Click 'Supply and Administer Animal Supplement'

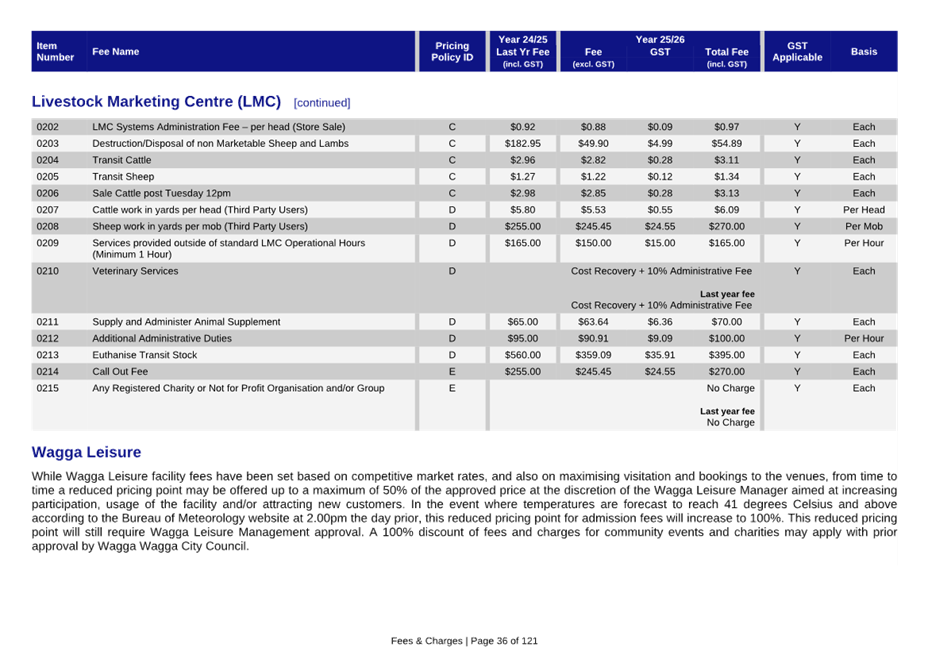pos(186,321)
